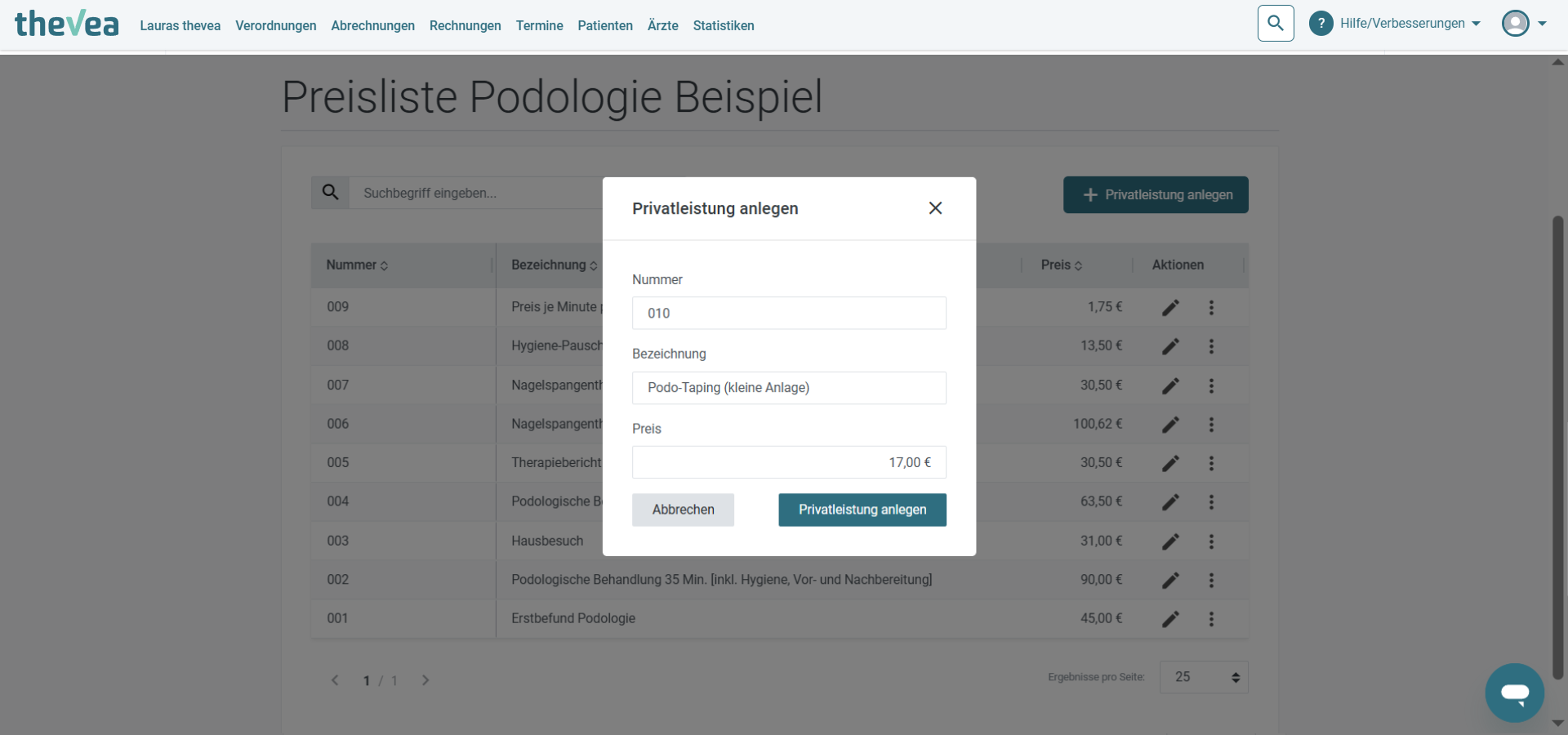This screenshot has width=1568, height=735.
Task: Sort table by Preis column
Action: click(x=1061, y=265)
